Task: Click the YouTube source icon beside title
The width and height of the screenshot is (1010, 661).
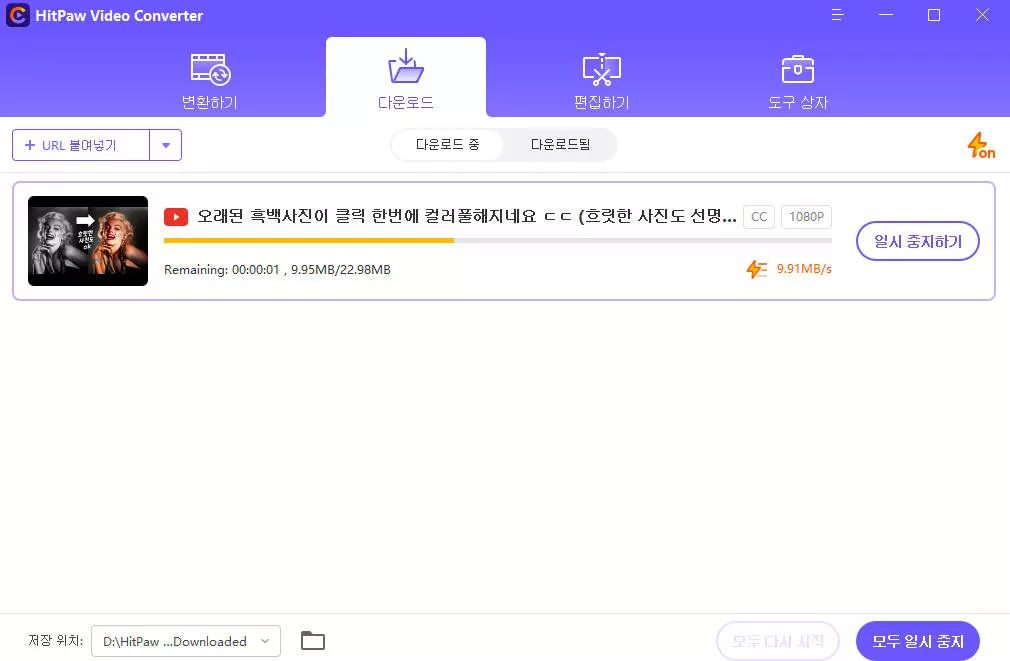Action: (176, 217)
